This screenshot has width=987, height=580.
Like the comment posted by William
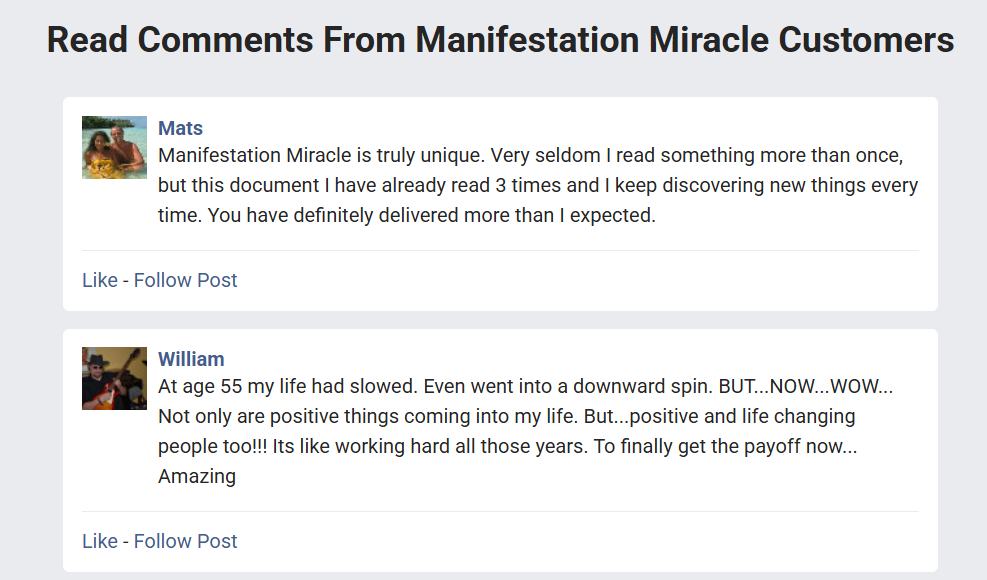100,541
